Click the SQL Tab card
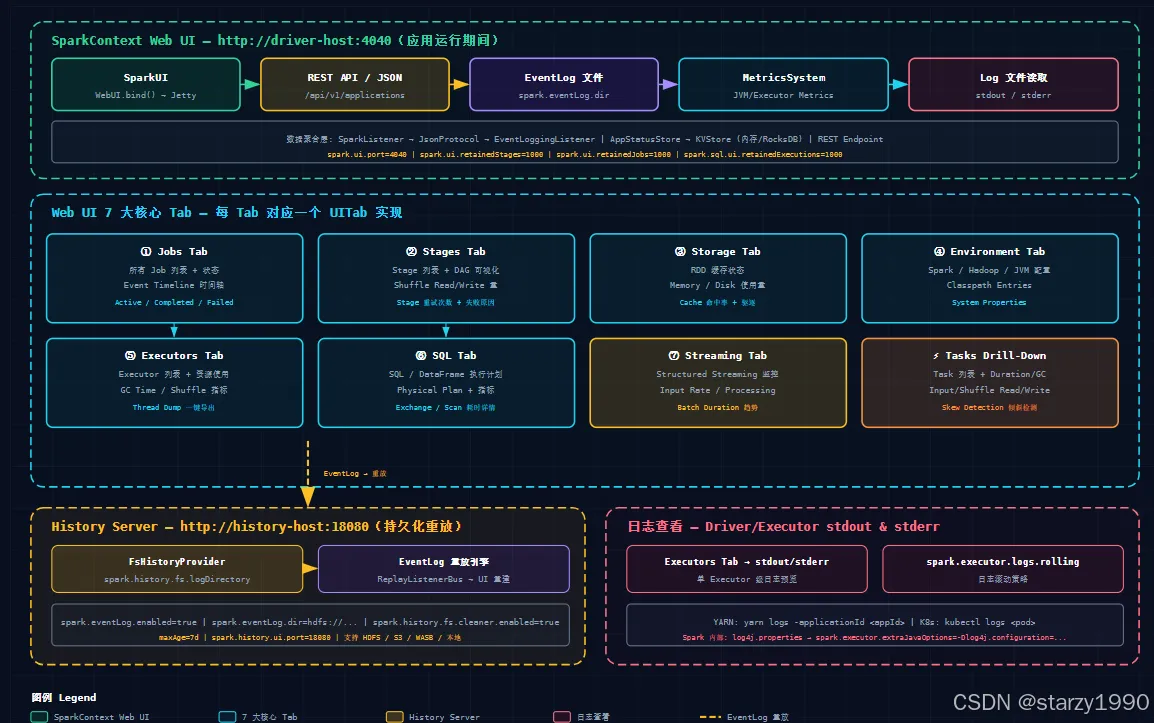The width and height of the screenshot is (1154, 723). [446, 383]
